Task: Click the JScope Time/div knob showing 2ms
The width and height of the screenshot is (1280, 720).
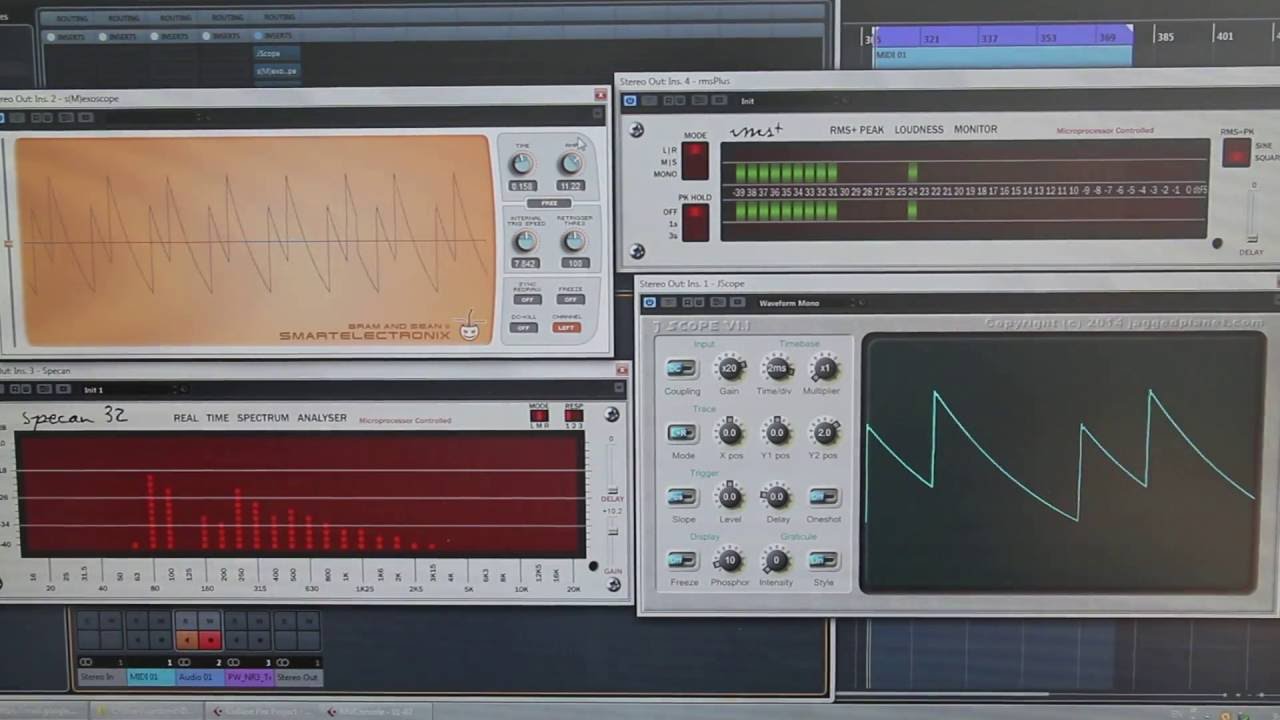Action: (777, 368)
